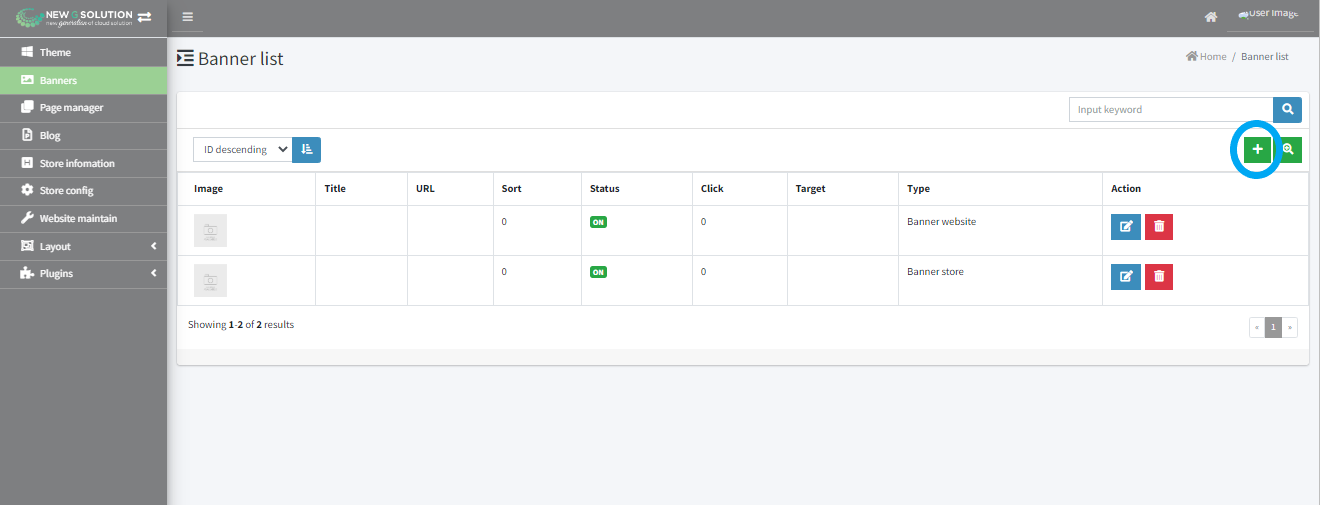Open the ID descending sort dropdown
1320x505 pixels.
click(243, 150)
